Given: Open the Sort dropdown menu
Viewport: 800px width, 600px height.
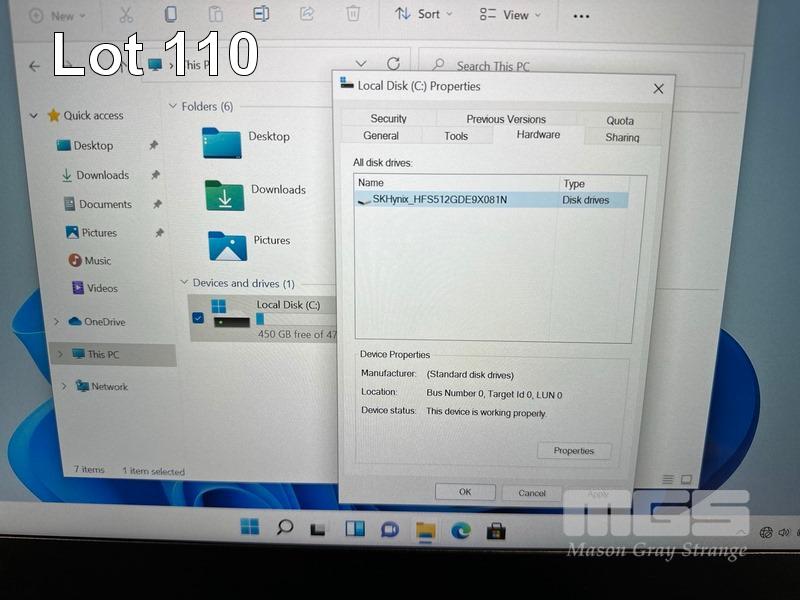Looking at the screenshot, I should (x=424, y=14).
